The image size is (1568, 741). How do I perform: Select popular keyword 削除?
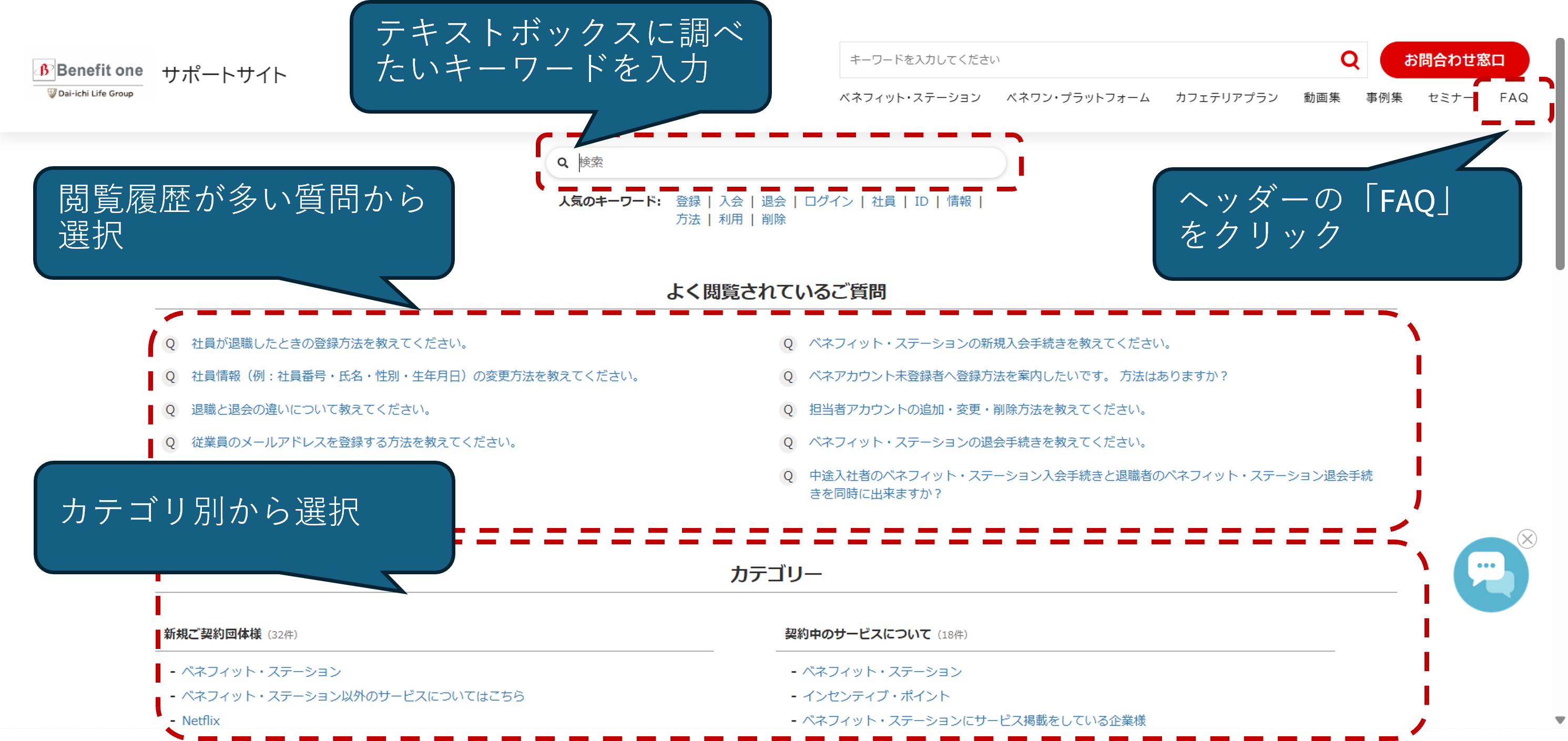pyautogui.click(x=773, y=219)
